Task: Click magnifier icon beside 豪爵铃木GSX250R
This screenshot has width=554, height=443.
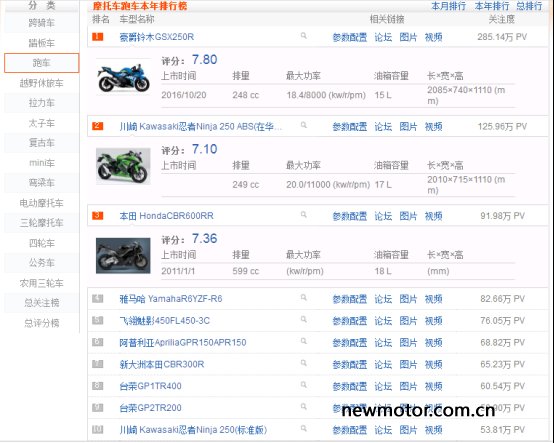Action: pyautogui.click(x=303, y=36)
